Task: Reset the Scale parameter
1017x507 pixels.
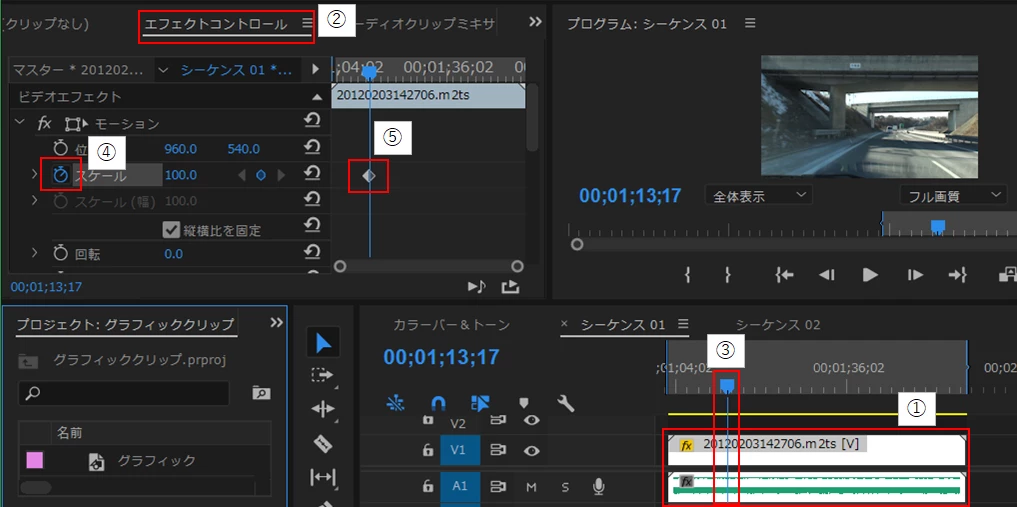Action: tap(312, 174)
